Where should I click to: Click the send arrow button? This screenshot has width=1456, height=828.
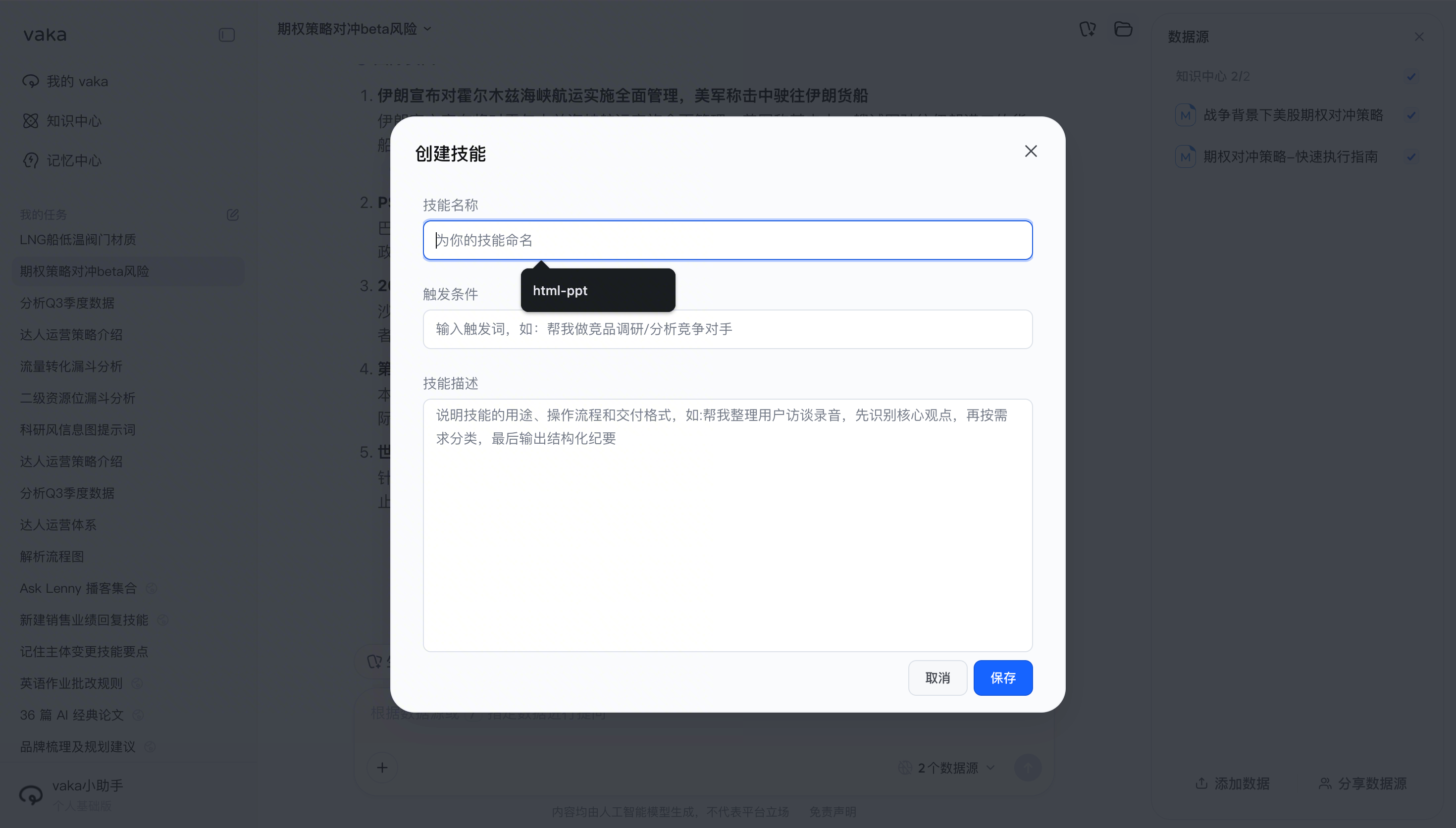[x=1028, y=768]
